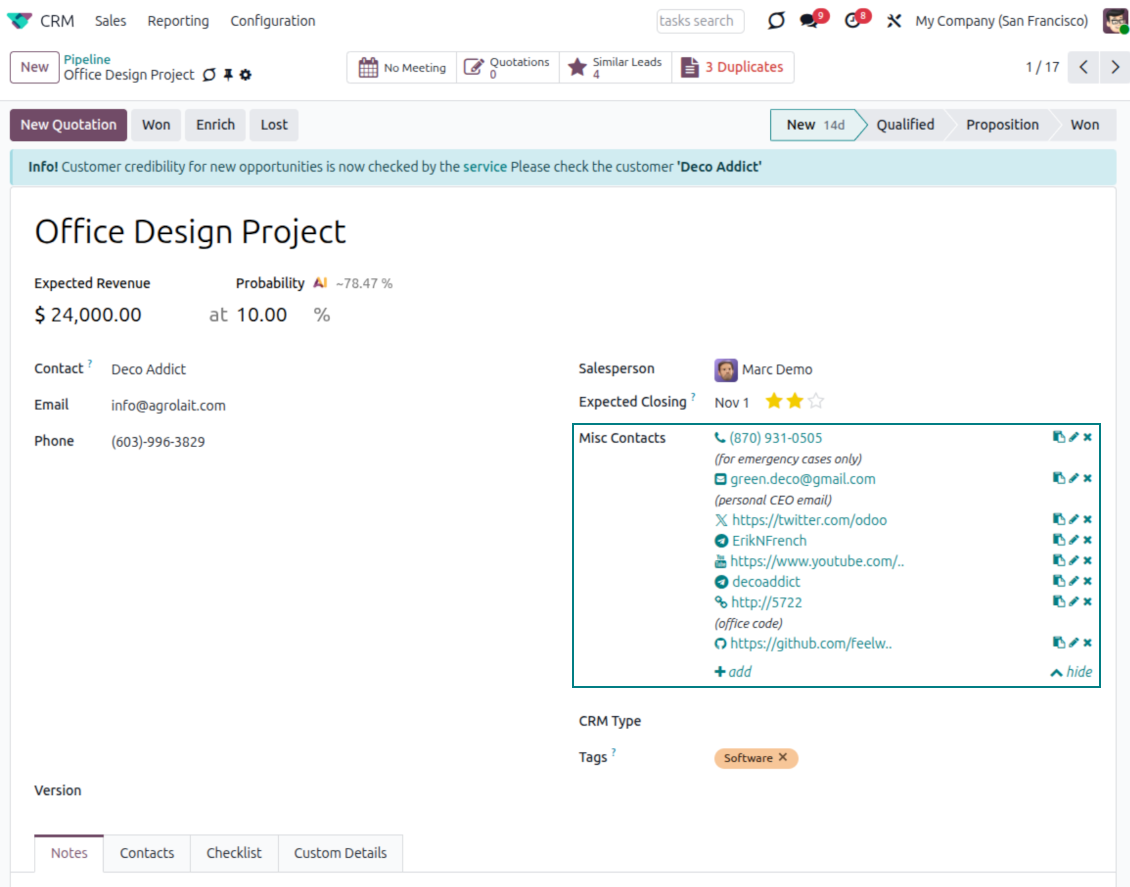Viewport: 1130px width, 887px height.
Task: Click the gear actions icon beside record title
Action: [x=246, y=75]
